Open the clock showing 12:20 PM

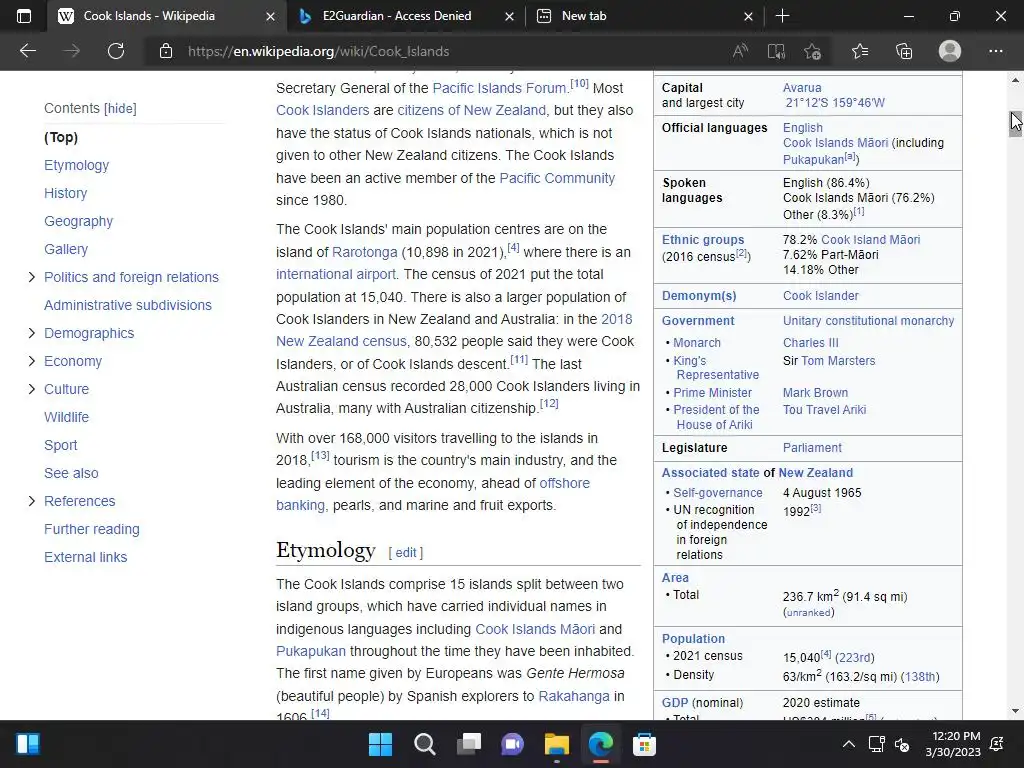pyautogui.click(x=953, y=744)
